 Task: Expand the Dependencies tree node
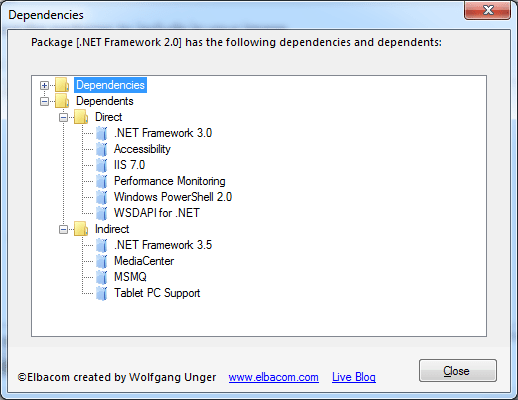44,85
